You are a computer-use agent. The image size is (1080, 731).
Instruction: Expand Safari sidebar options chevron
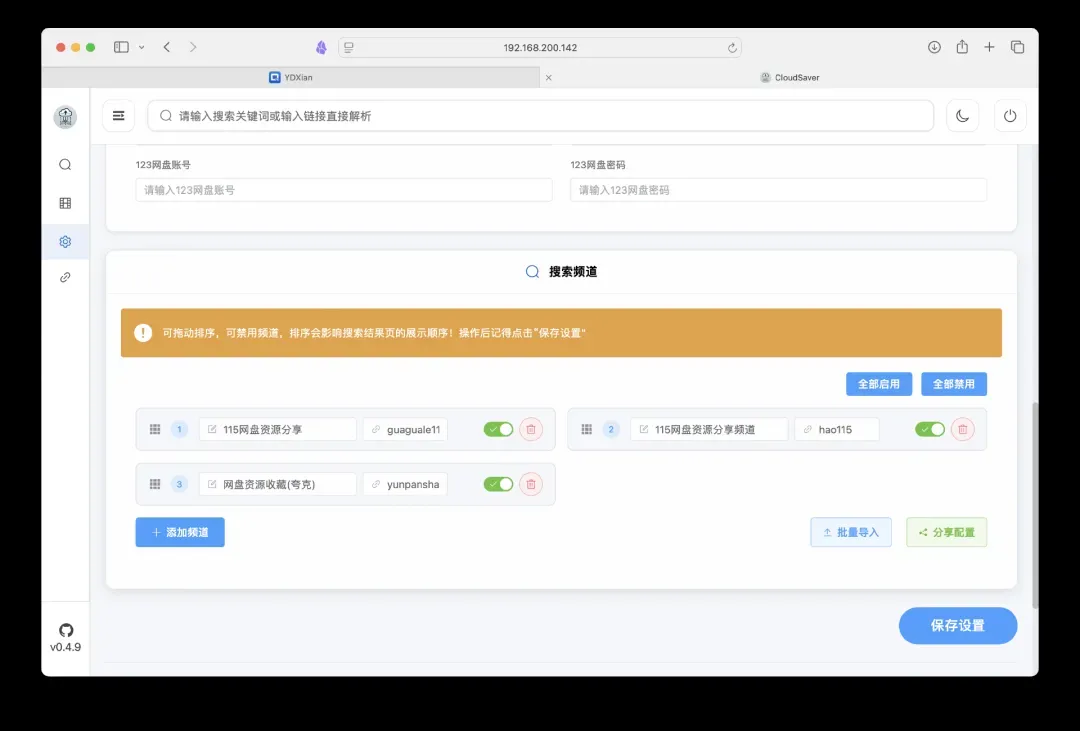pyautogui.click(x=142, y=47)
